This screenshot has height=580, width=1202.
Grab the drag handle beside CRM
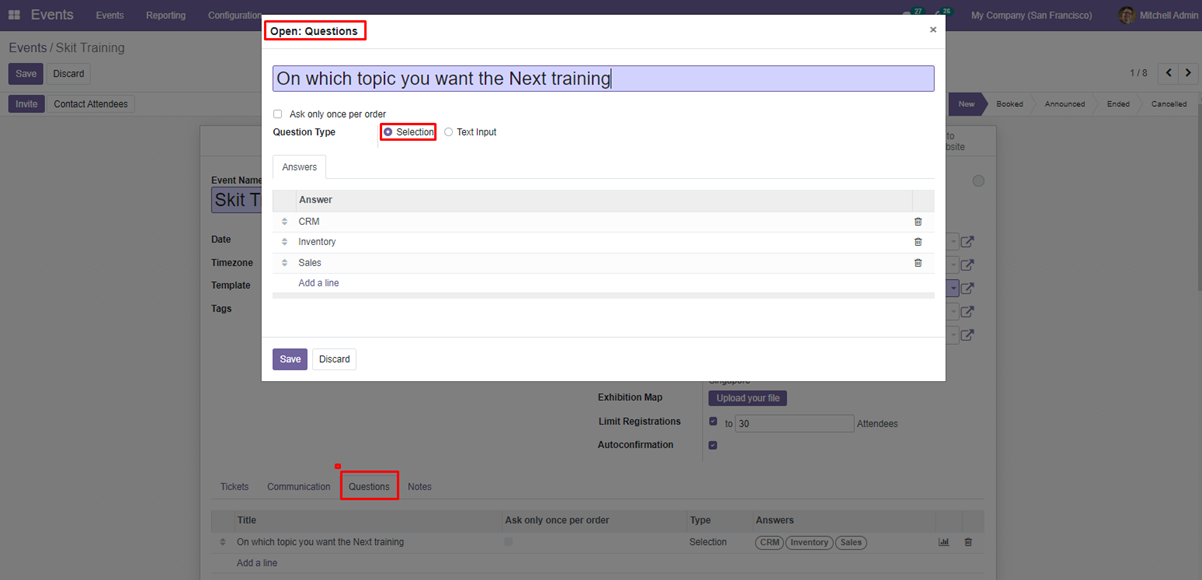tap(284, 222)
